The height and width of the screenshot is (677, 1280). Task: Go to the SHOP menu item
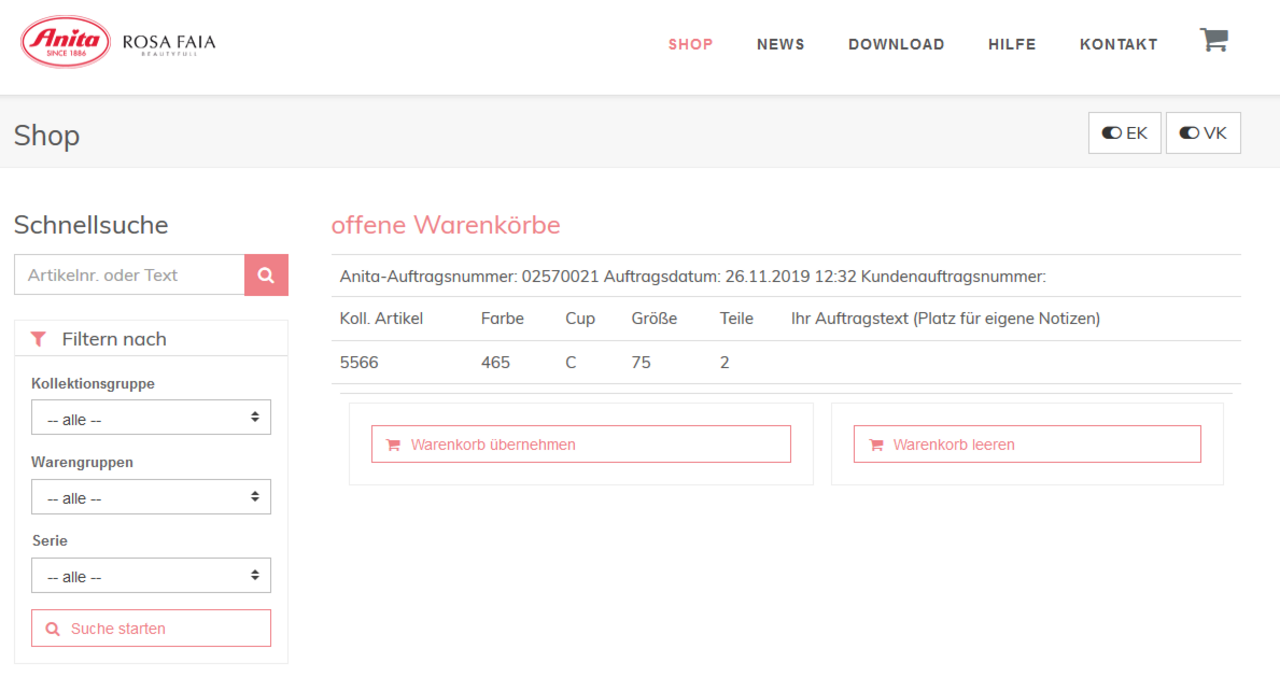[690, 44]
